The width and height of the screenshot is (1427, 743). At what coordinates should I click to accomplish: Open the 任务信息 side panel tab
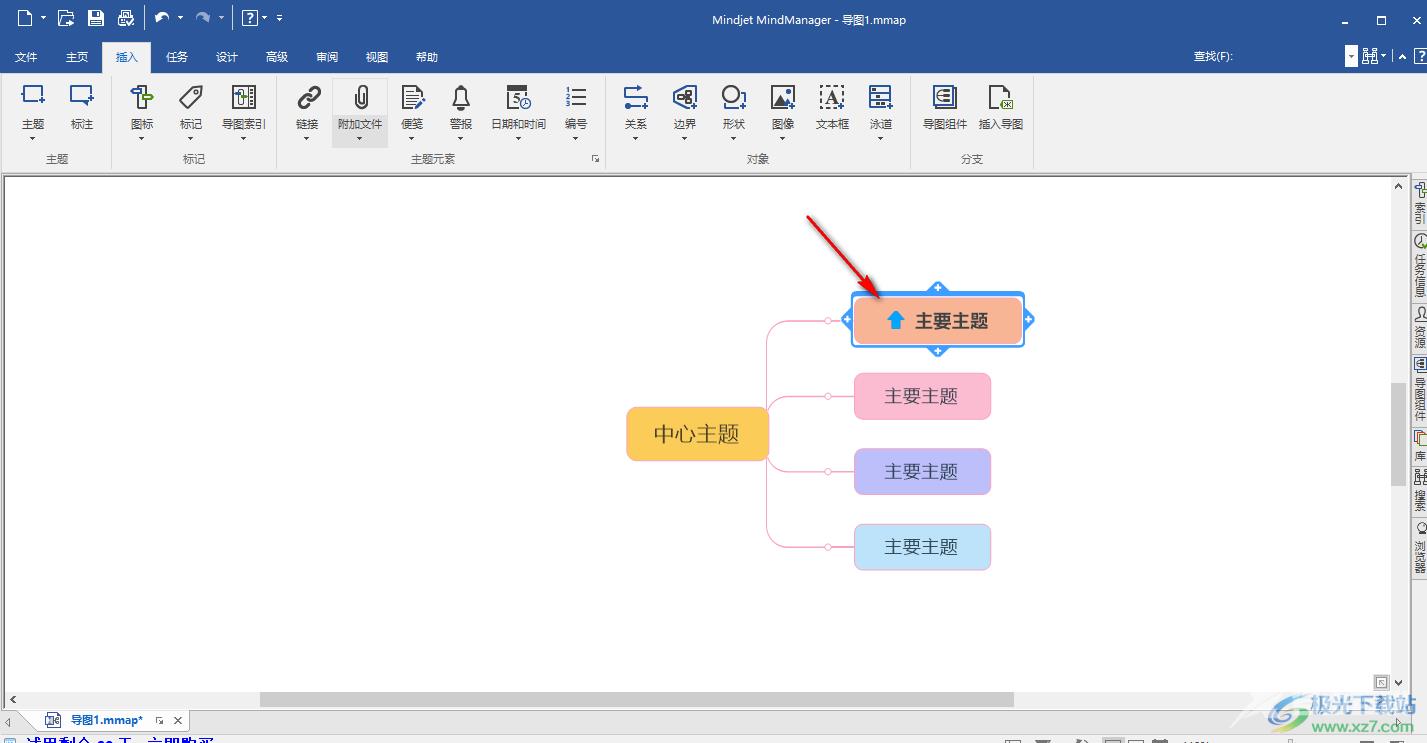tap(1420, 266)
